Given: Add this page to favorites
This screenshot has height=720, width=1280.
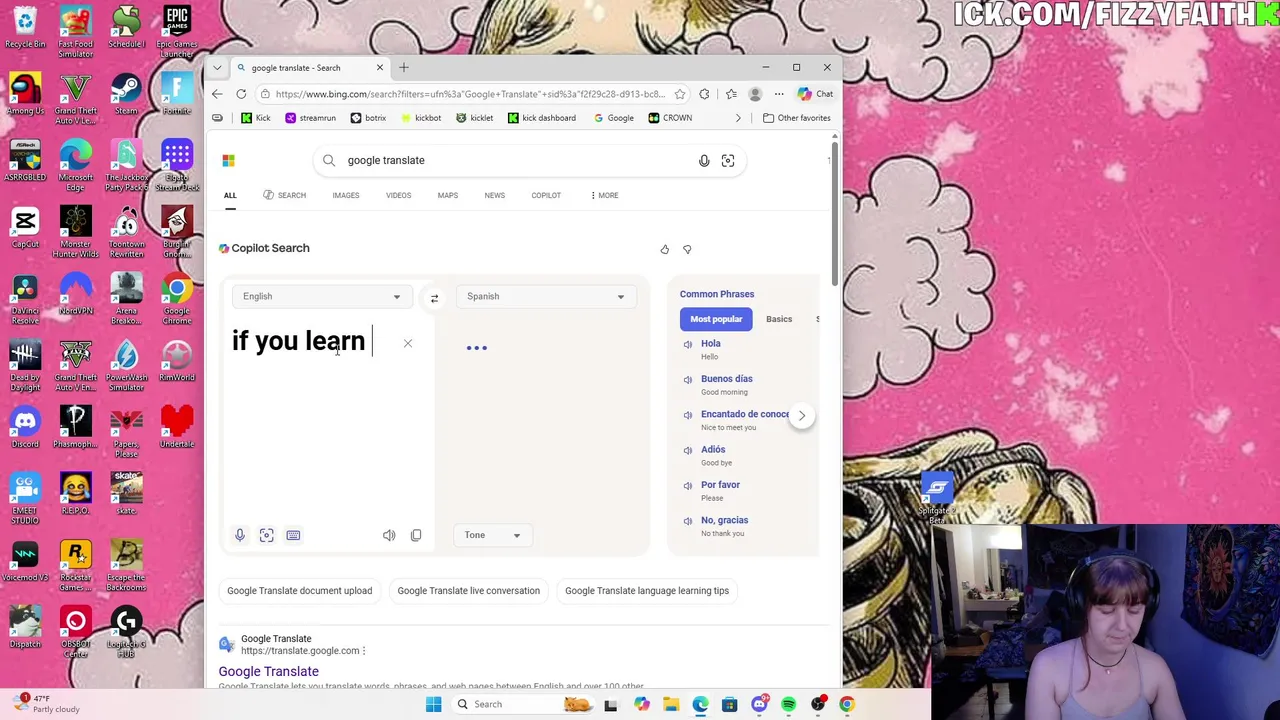Looking at the screenshot, I should [680, 94].
